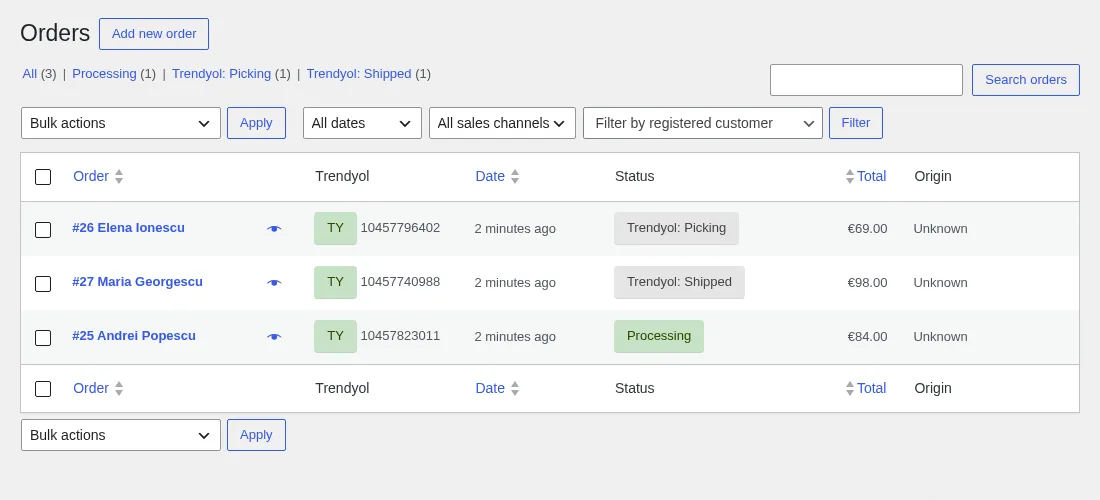Click Add new order button

[x=154, y=34]
